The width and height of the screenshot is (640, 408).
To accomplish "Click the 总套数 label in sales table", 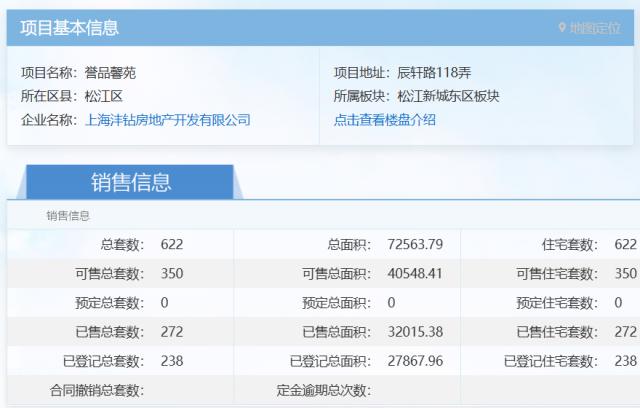I will (122, 245).
